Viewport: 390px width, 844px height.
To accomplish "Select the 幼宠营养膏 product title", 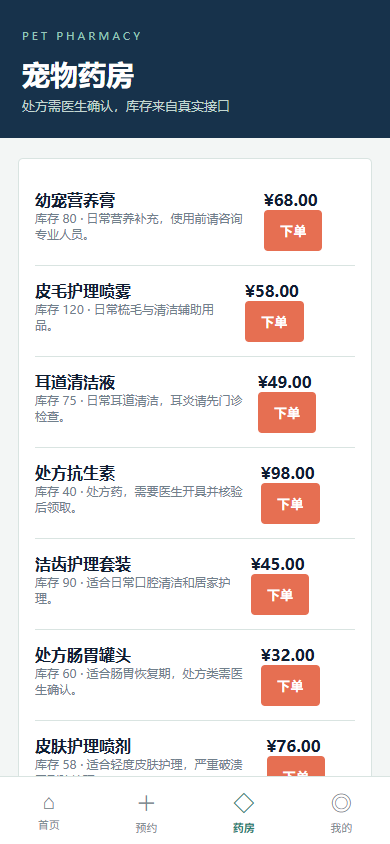I will (75, 200).
